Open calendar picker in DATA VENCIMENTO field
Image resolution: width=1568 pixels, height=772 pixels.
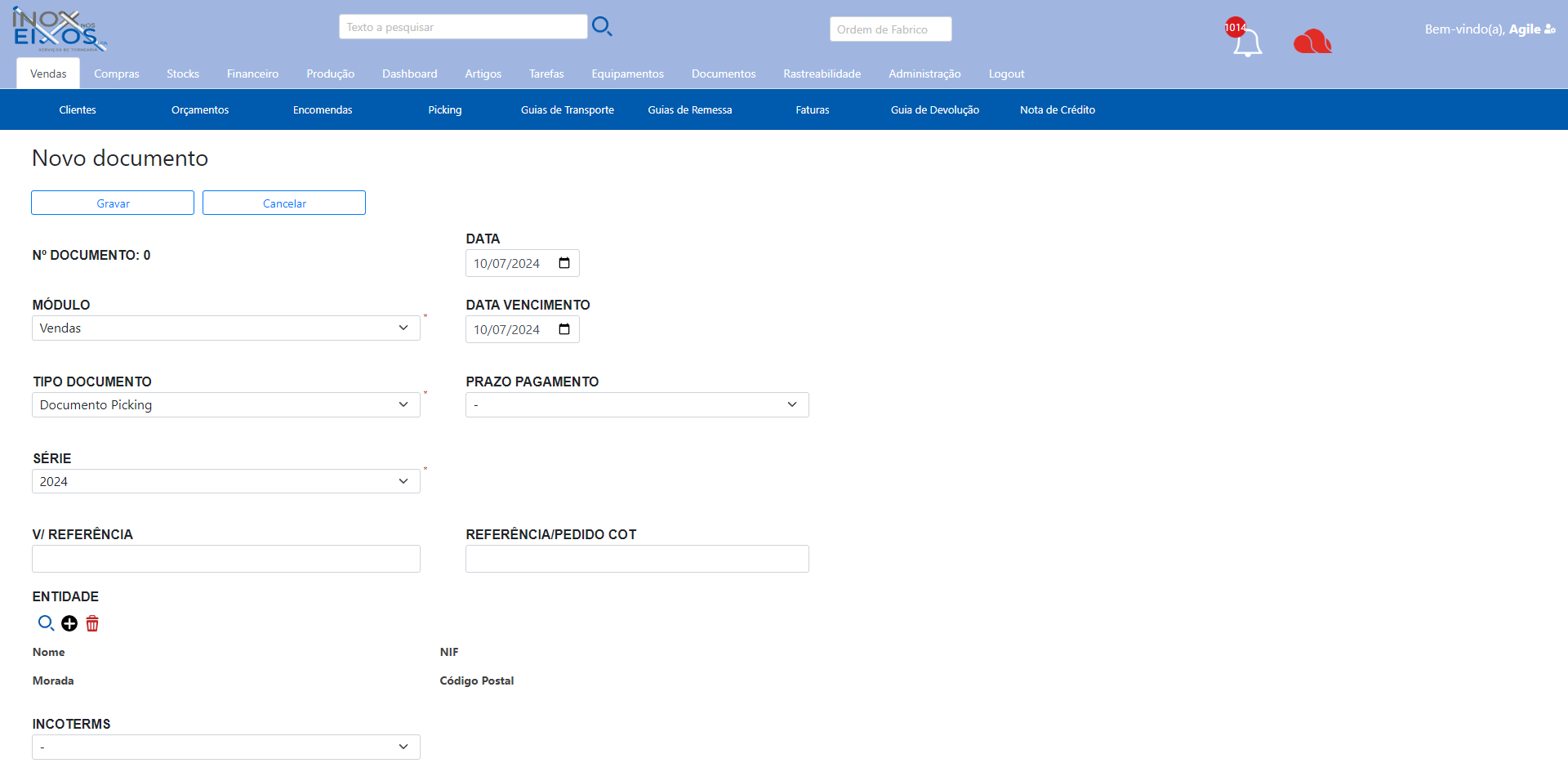tap(564, 329)
